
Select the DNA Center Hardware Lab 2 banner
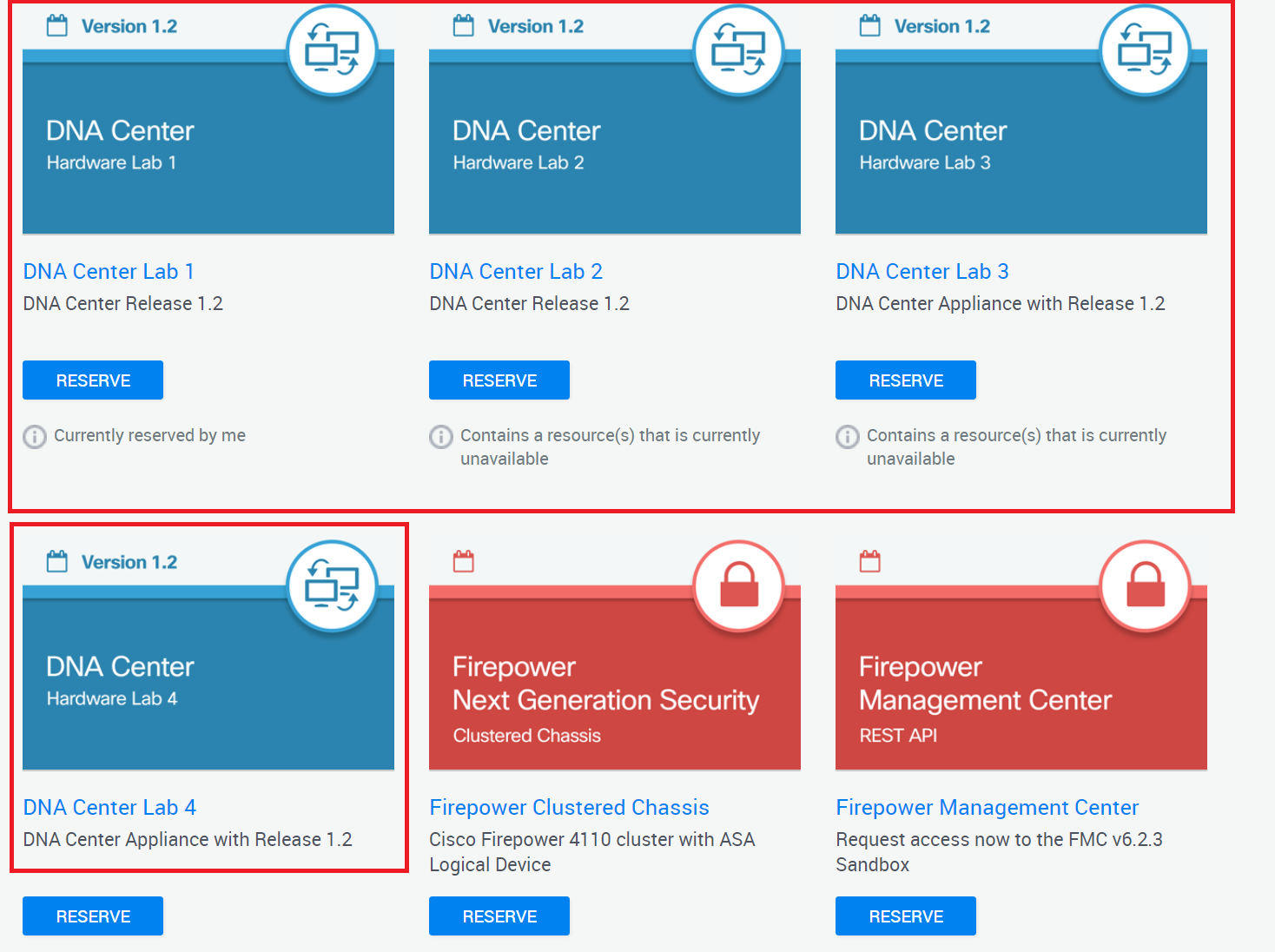[615, 142]
